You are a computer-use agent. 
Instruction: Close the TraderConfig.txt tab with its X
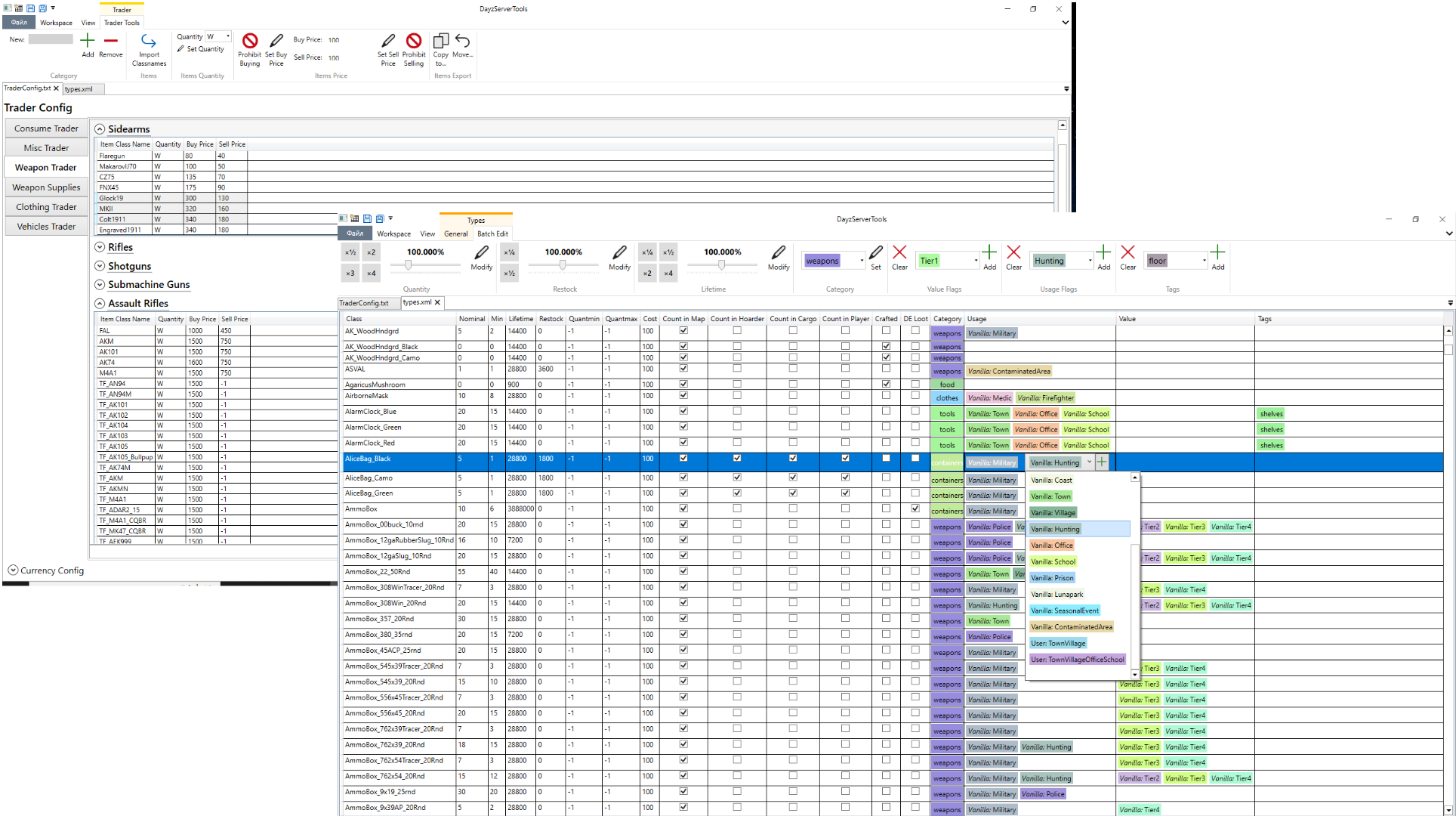coord(56,88)
